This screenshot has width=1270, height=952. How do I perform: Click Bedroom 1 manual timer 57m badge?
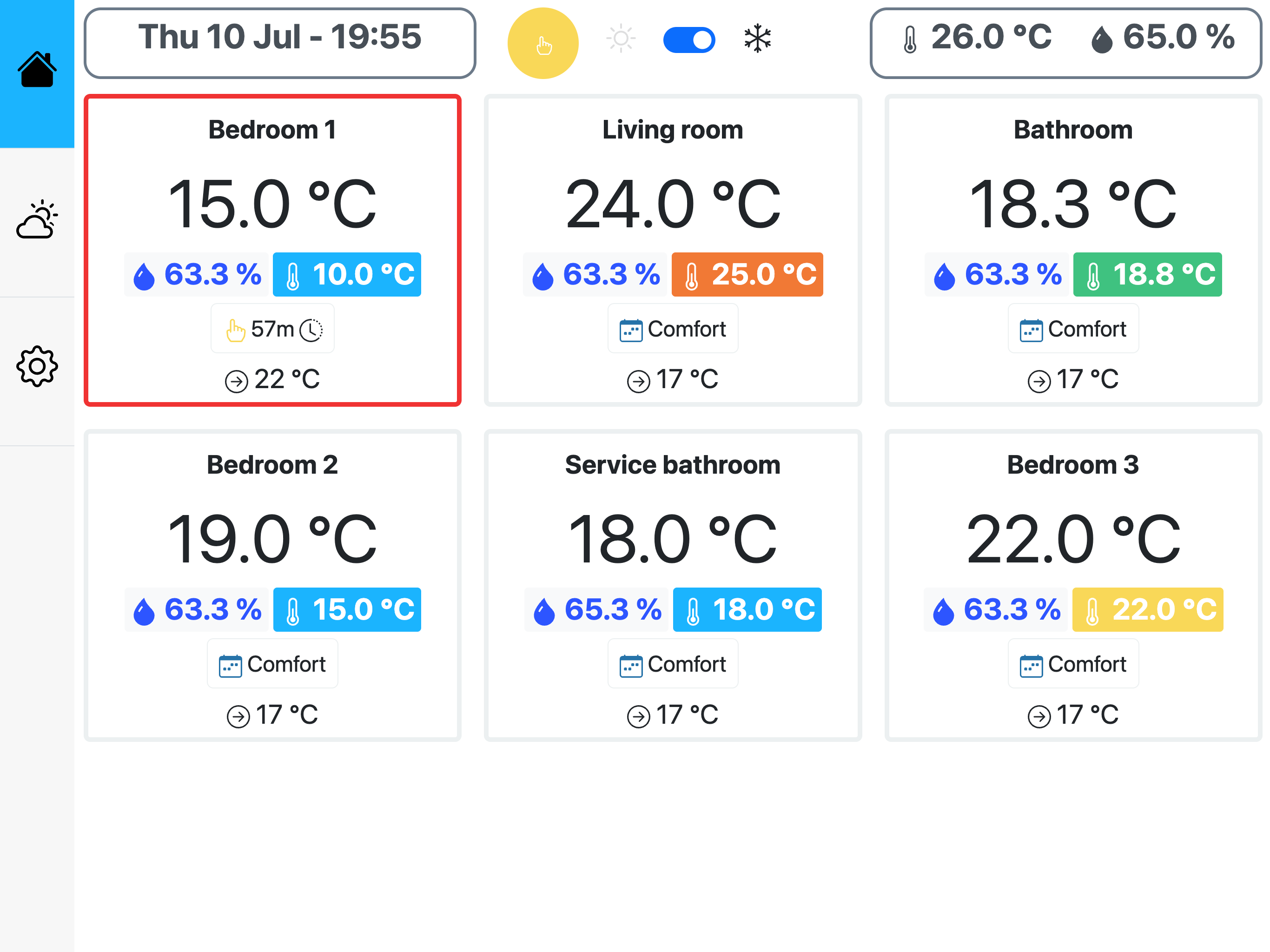(272, 329)
